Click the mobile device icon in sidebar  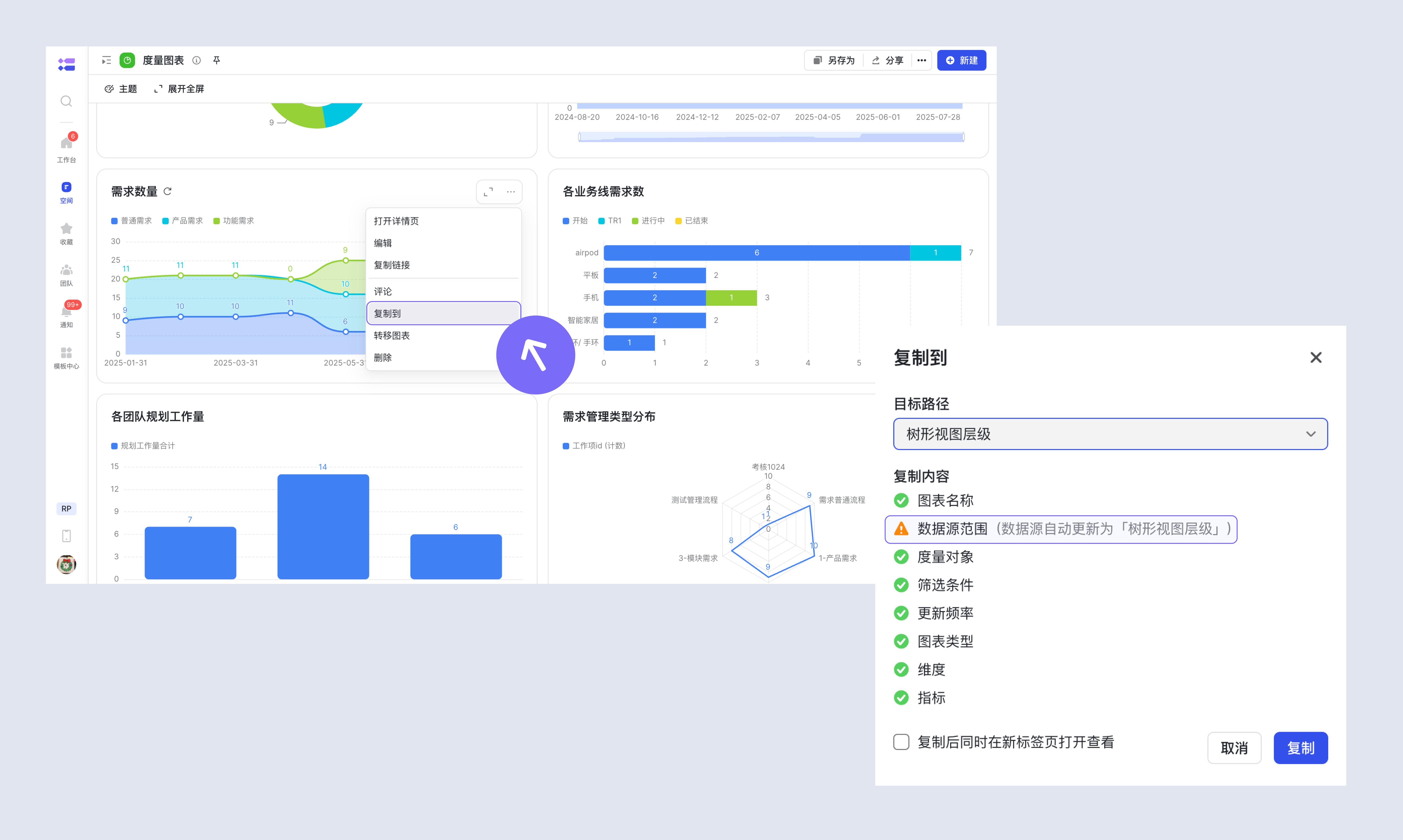tap(66, 535)
